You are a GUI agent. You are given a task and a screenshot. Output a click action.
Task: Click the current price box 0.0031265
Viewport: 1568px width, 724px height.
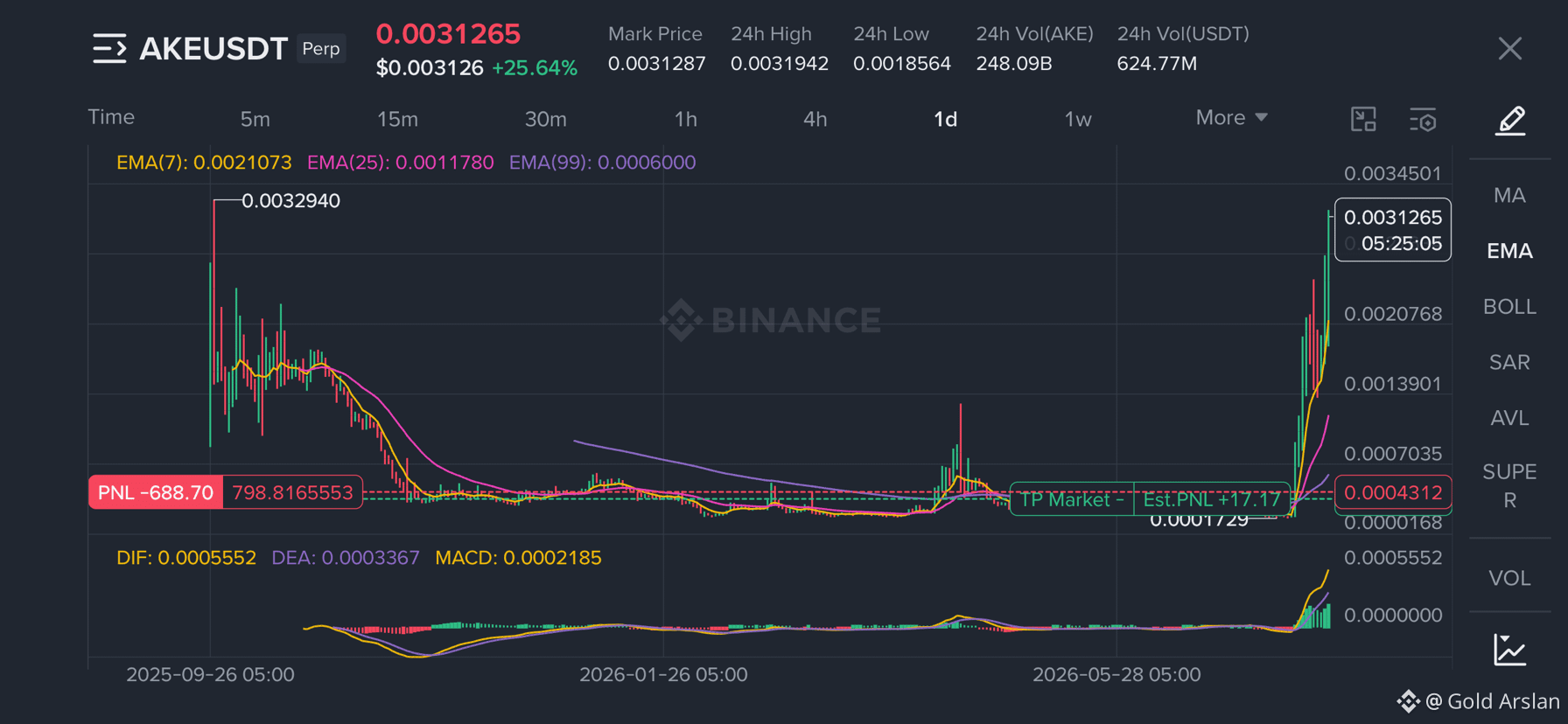[1393, 230]
